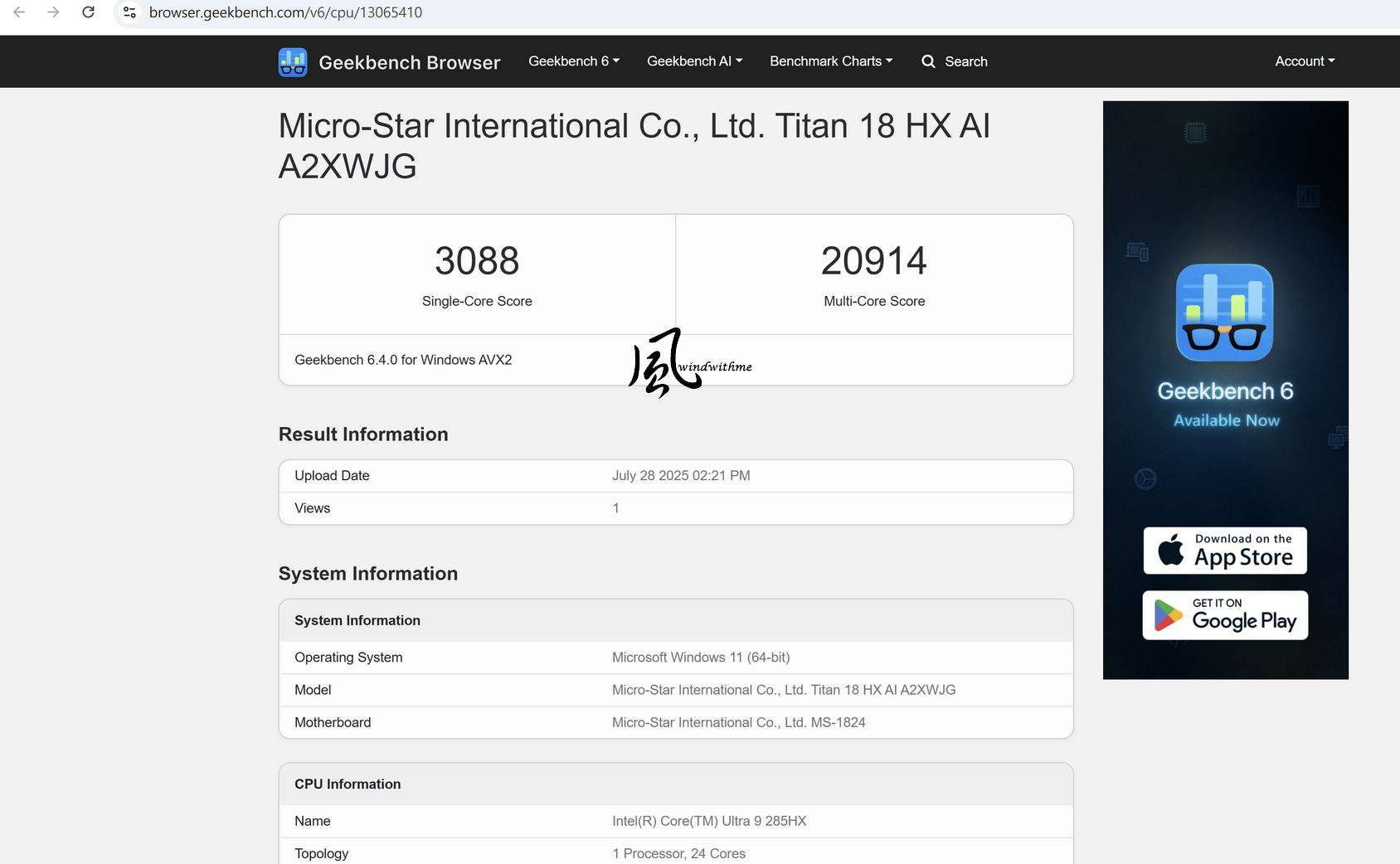Open the Account dropdown menu
1400x864 pixels.
pos(1305,61)
